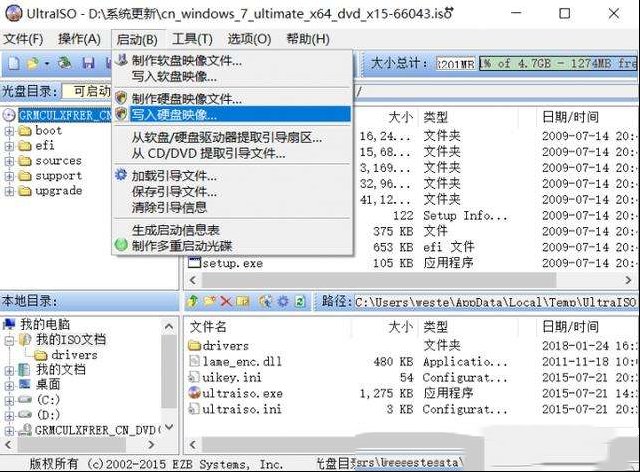Click the New file toolbar icon
This screenshot has width=640, height=472.
click(13, 63)
